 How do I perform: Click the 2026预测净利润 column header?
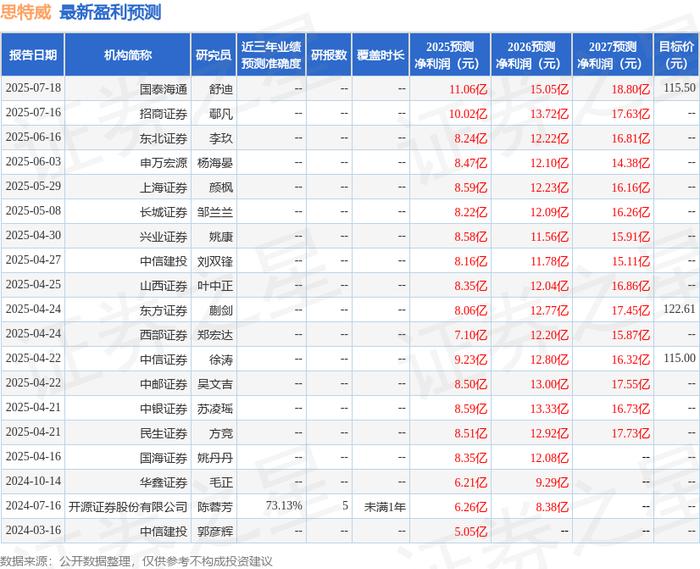[x=531, y=55]
